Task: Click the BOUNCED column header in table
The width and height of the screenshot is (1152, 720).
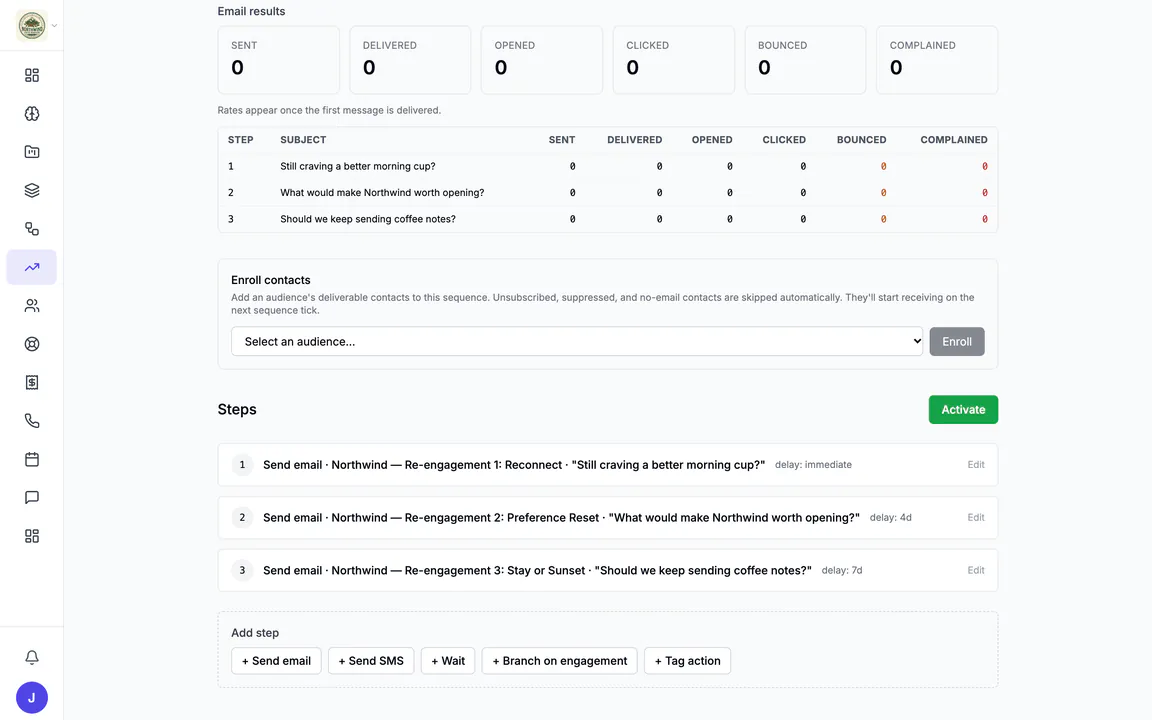Action: 861,140
